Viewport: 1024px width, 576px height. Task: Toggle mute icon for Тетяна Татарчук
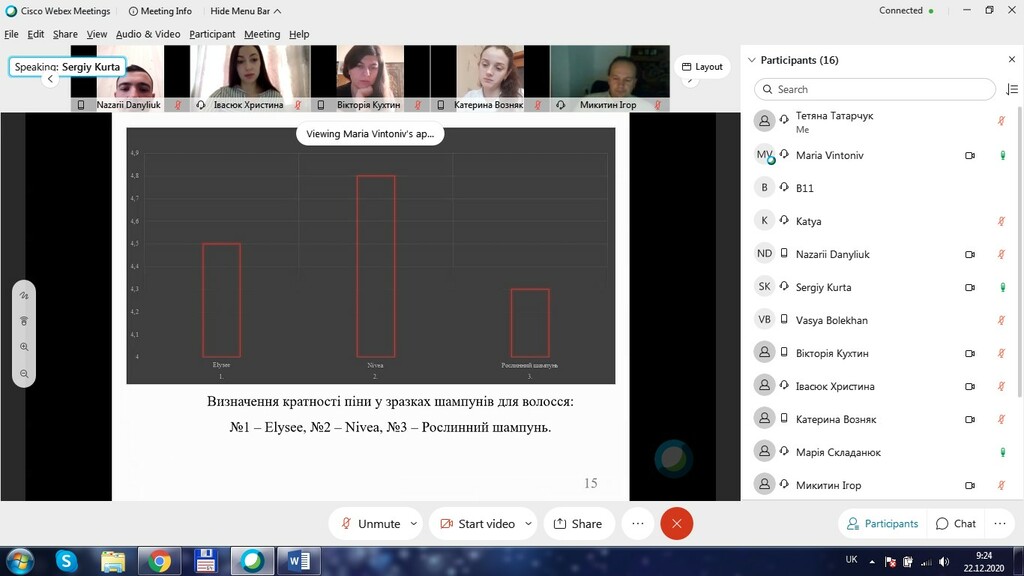pos(1001,121)
